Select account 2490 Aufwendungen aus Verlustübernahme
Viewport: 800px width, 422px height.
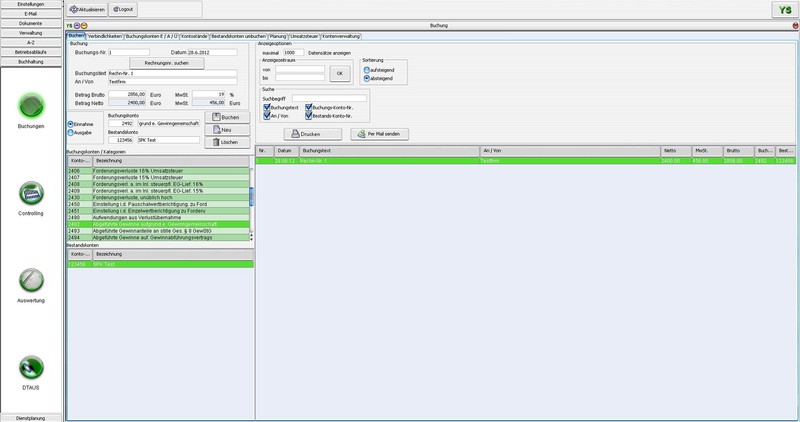click(x=159, y=217)
